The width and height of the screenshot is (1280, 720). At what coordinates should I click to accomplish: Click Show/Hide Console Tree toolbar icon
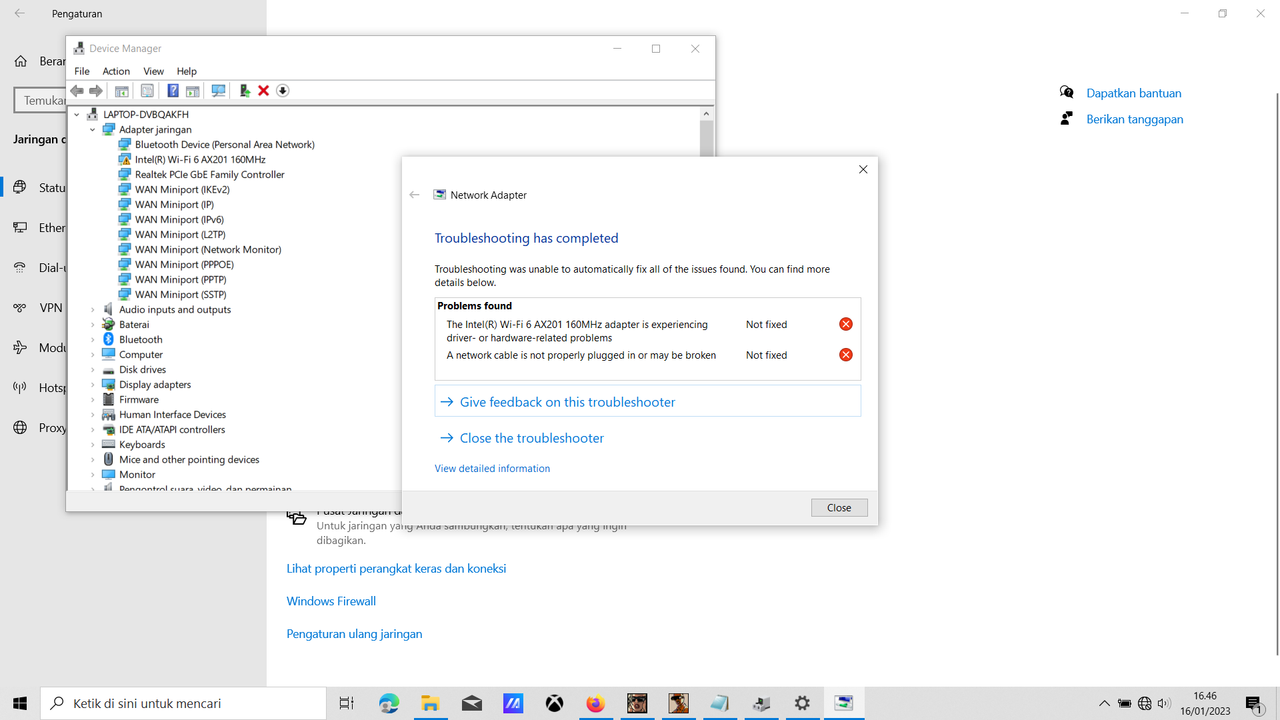(122, 91)
